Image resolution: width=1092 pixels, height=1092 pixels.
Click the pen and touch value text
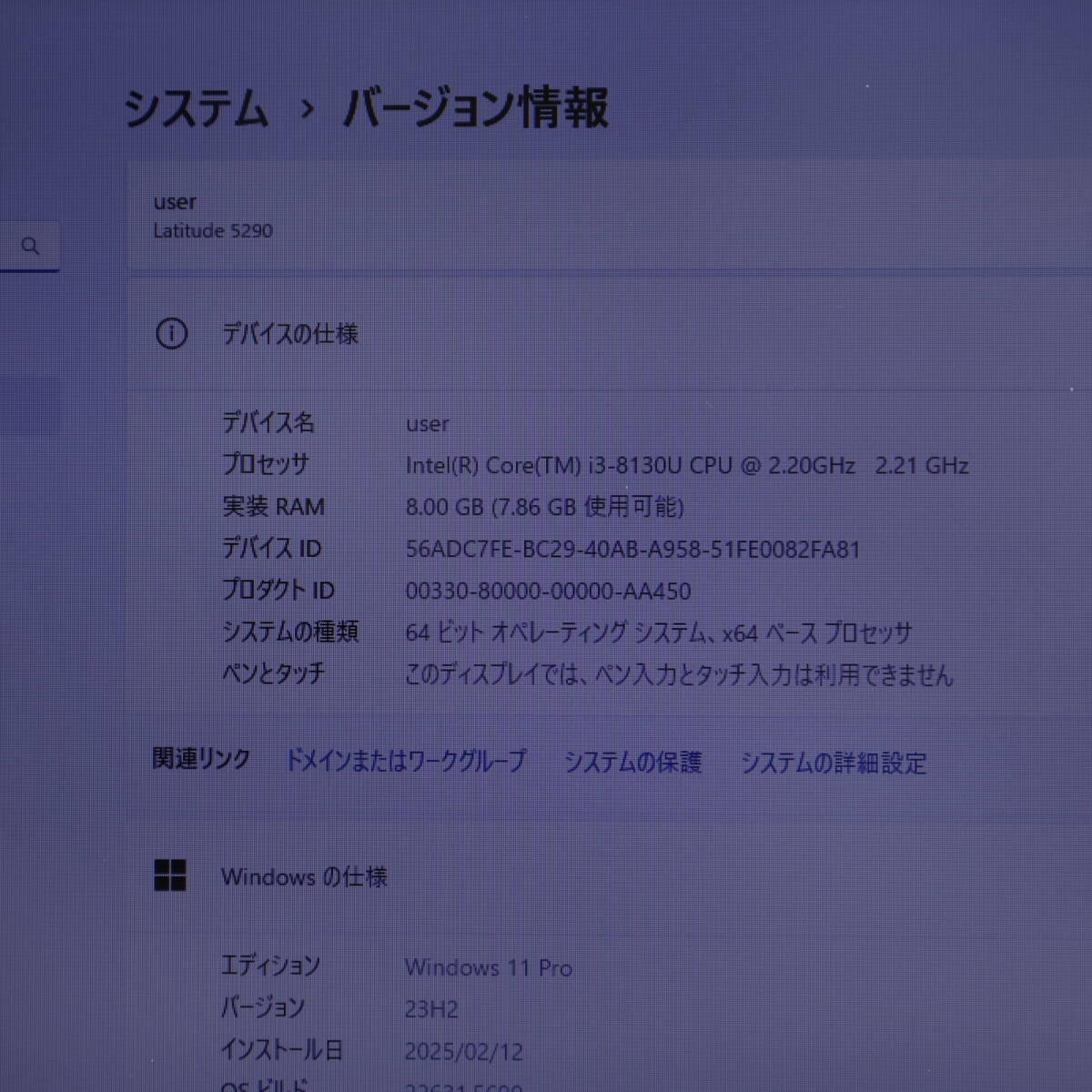(680, 674)
